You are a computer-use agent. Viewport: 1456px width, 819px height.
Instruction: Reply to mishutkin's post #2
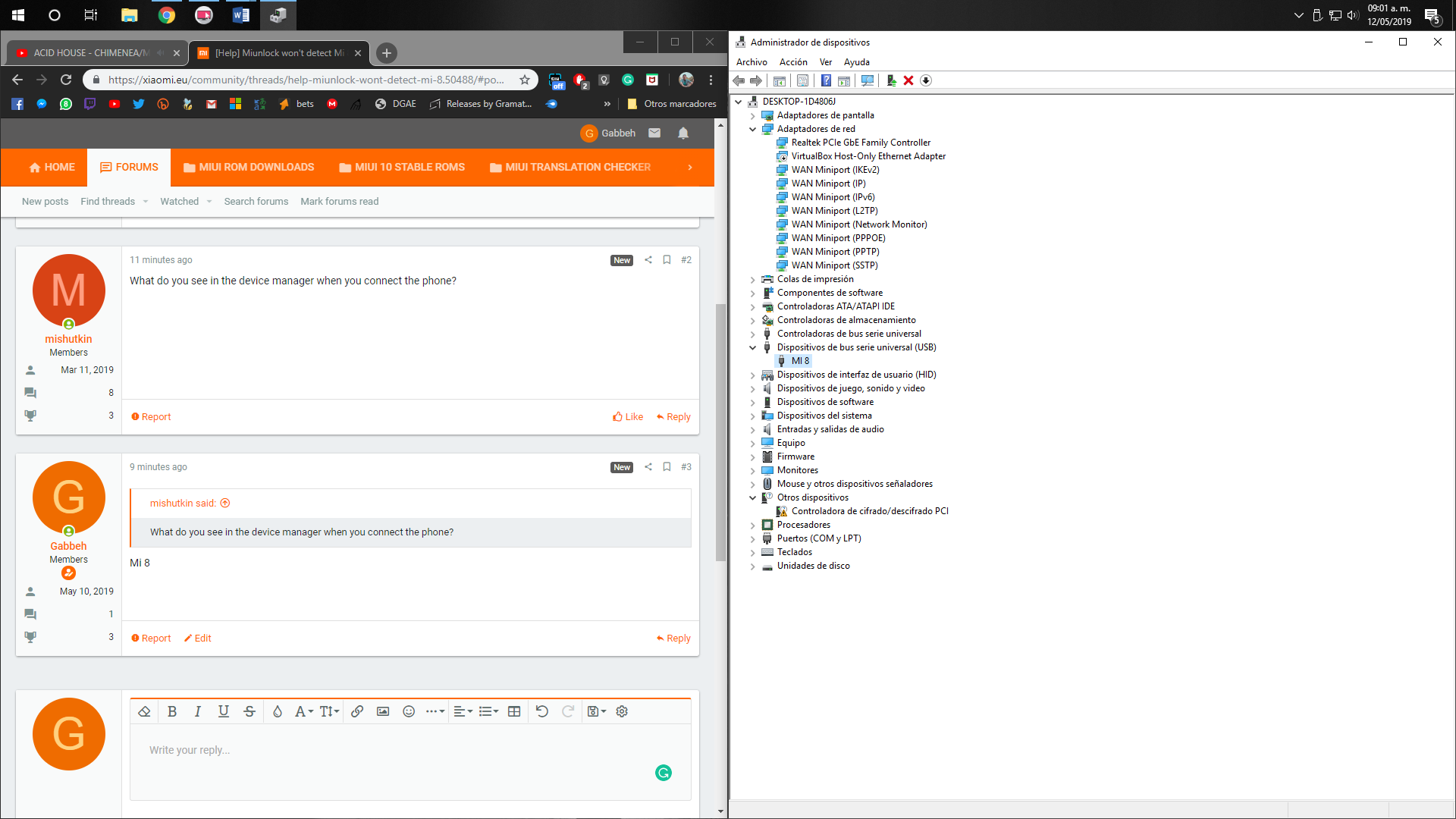(x=673, y=417)
